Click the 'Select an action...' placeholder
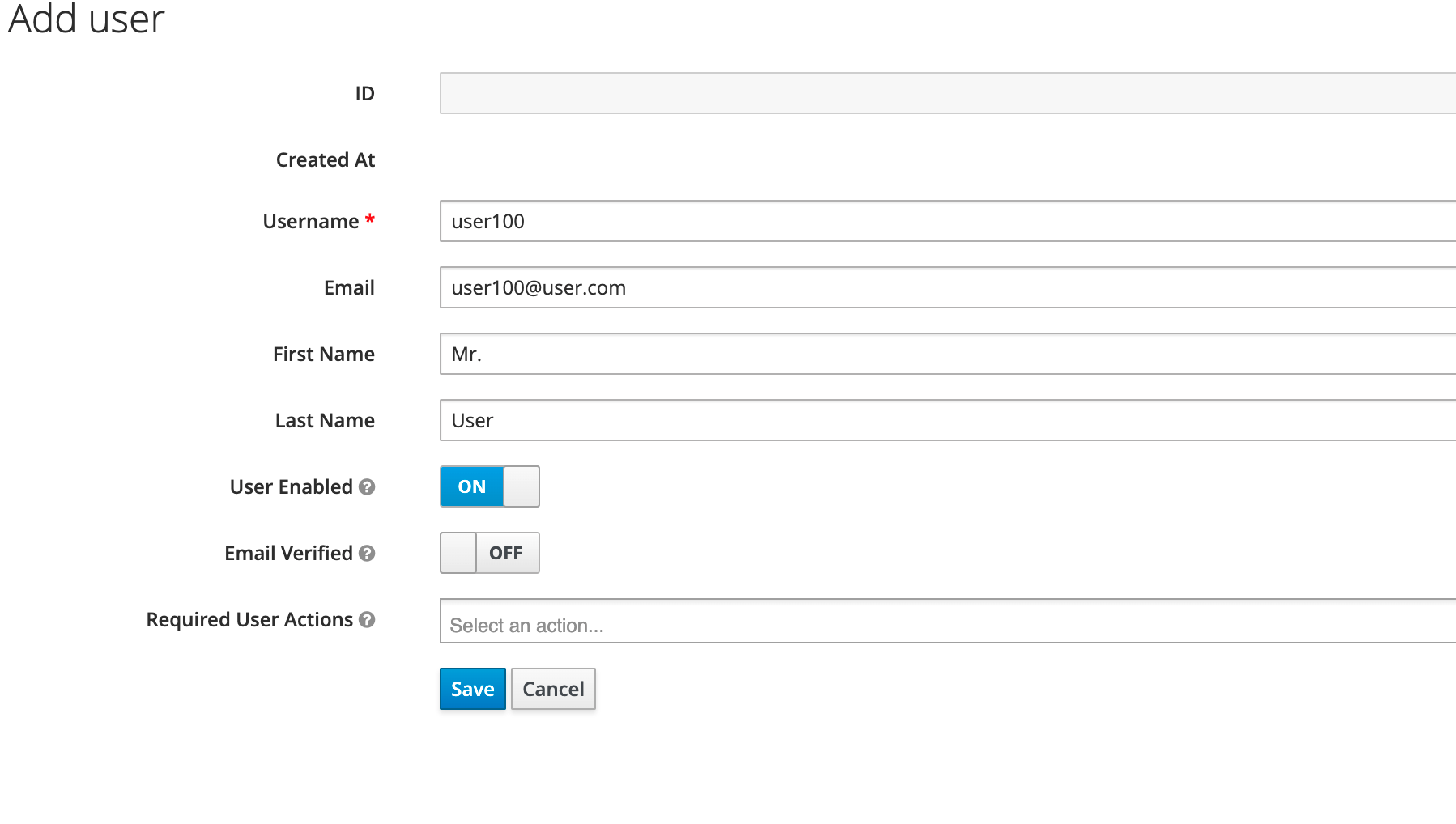 (x=527, y=624)
